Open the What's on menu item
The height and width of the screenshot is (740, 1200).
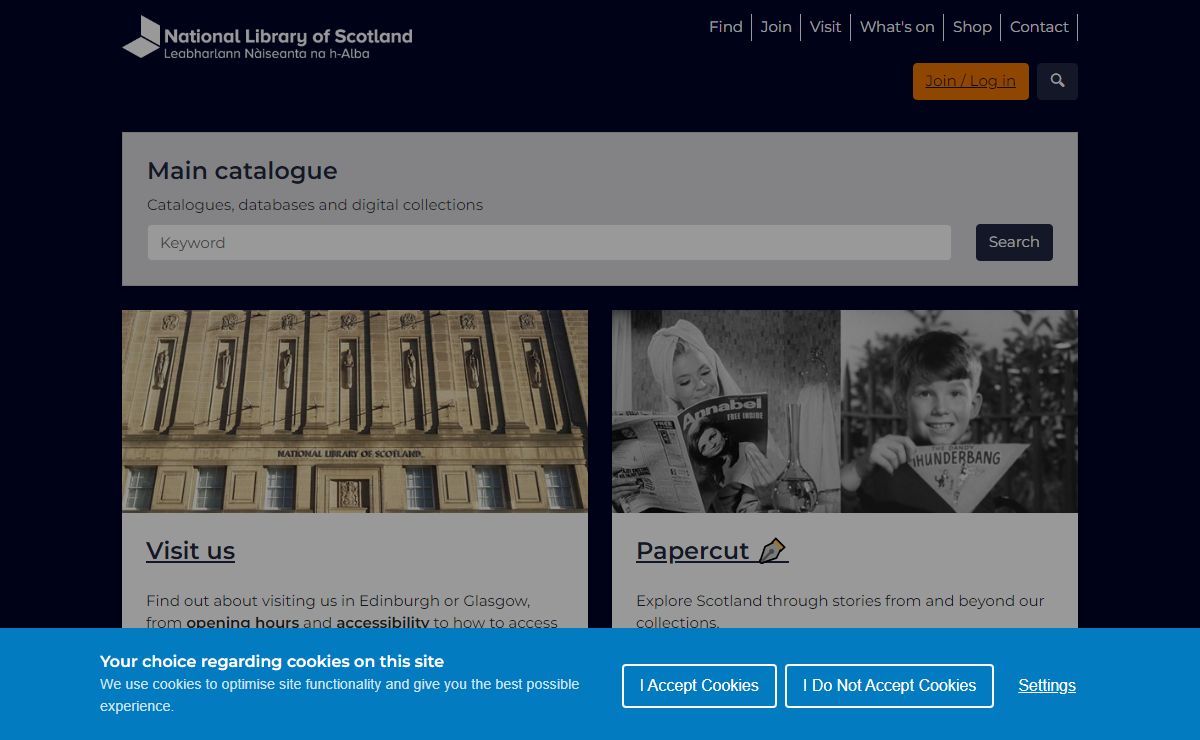click(x=897, y=27)
